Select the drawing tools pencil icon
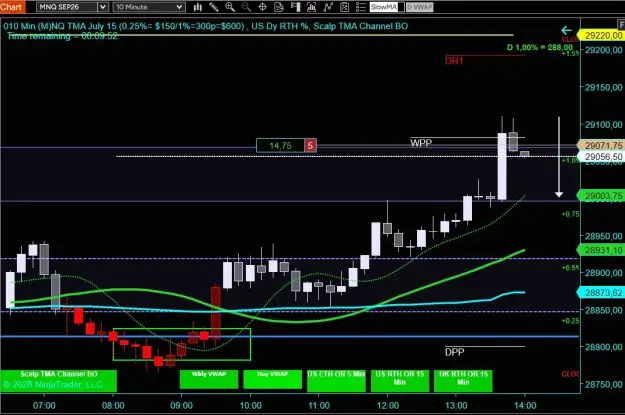Image resolution: width=625 pixels, height=415 pixels. [214, 7]
